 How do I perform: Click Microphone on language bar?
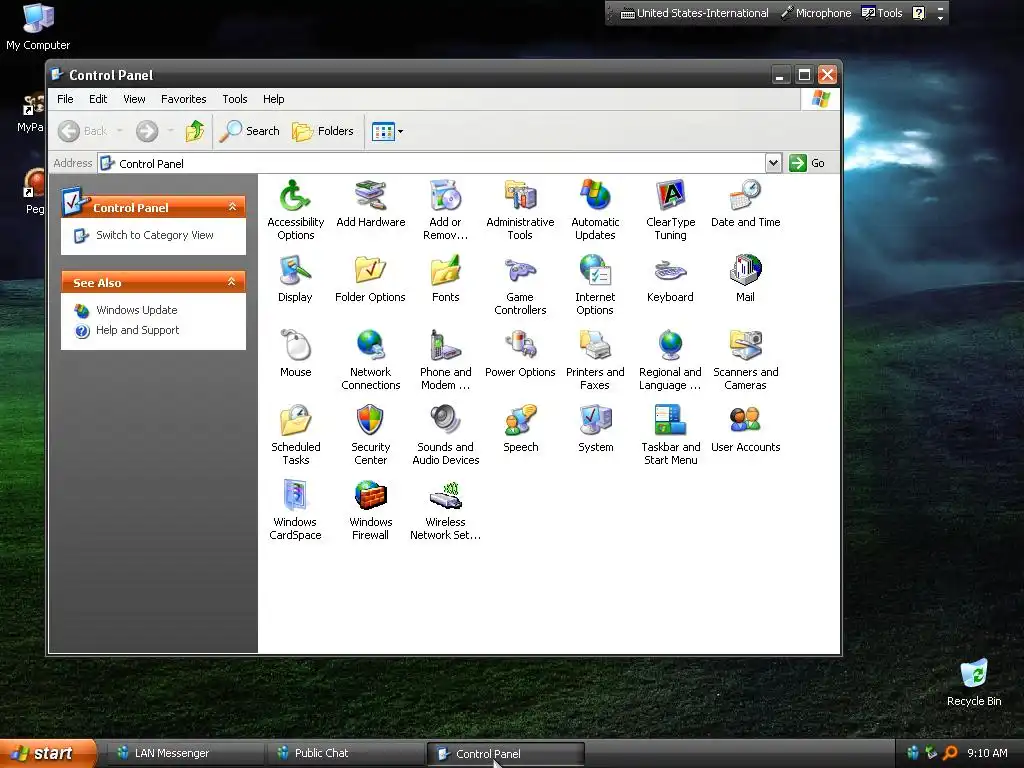(816, 13)
